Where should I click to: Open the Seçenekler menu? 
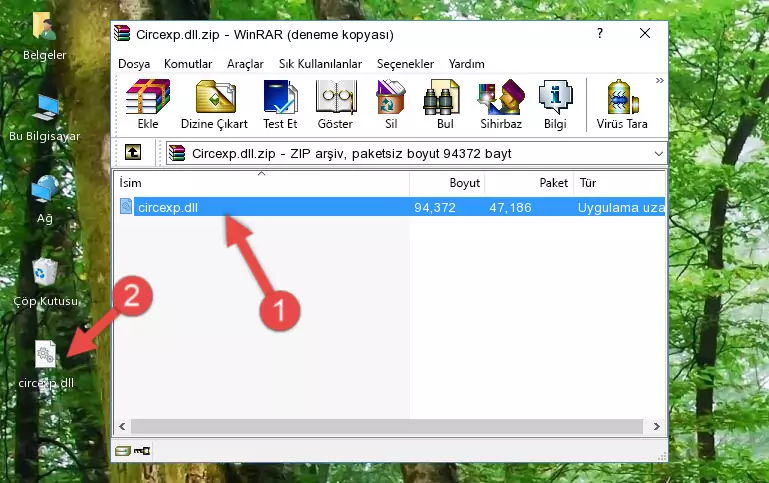[x=405, y=64]
